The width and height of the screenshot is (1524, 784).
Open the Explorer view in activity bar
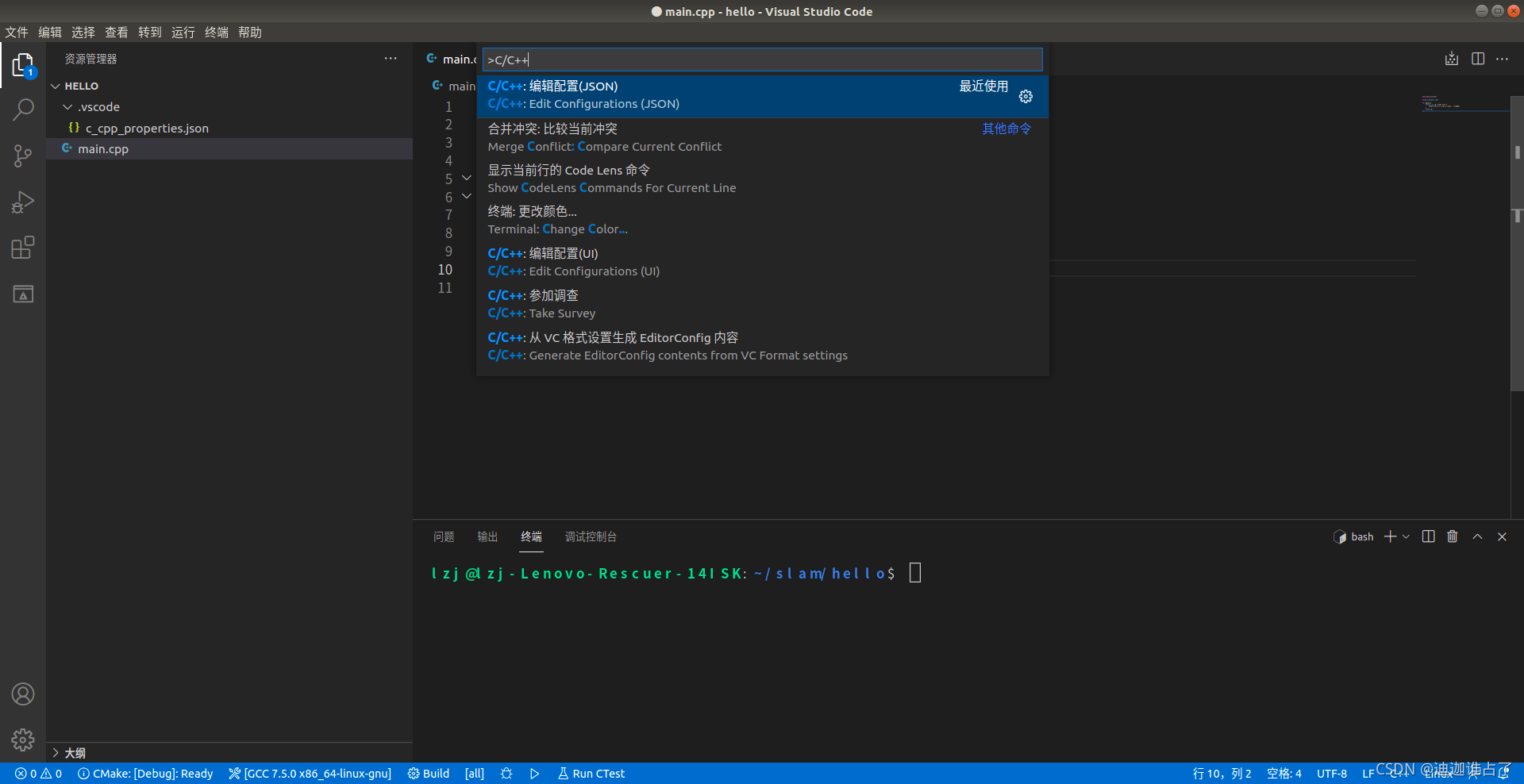23,65
